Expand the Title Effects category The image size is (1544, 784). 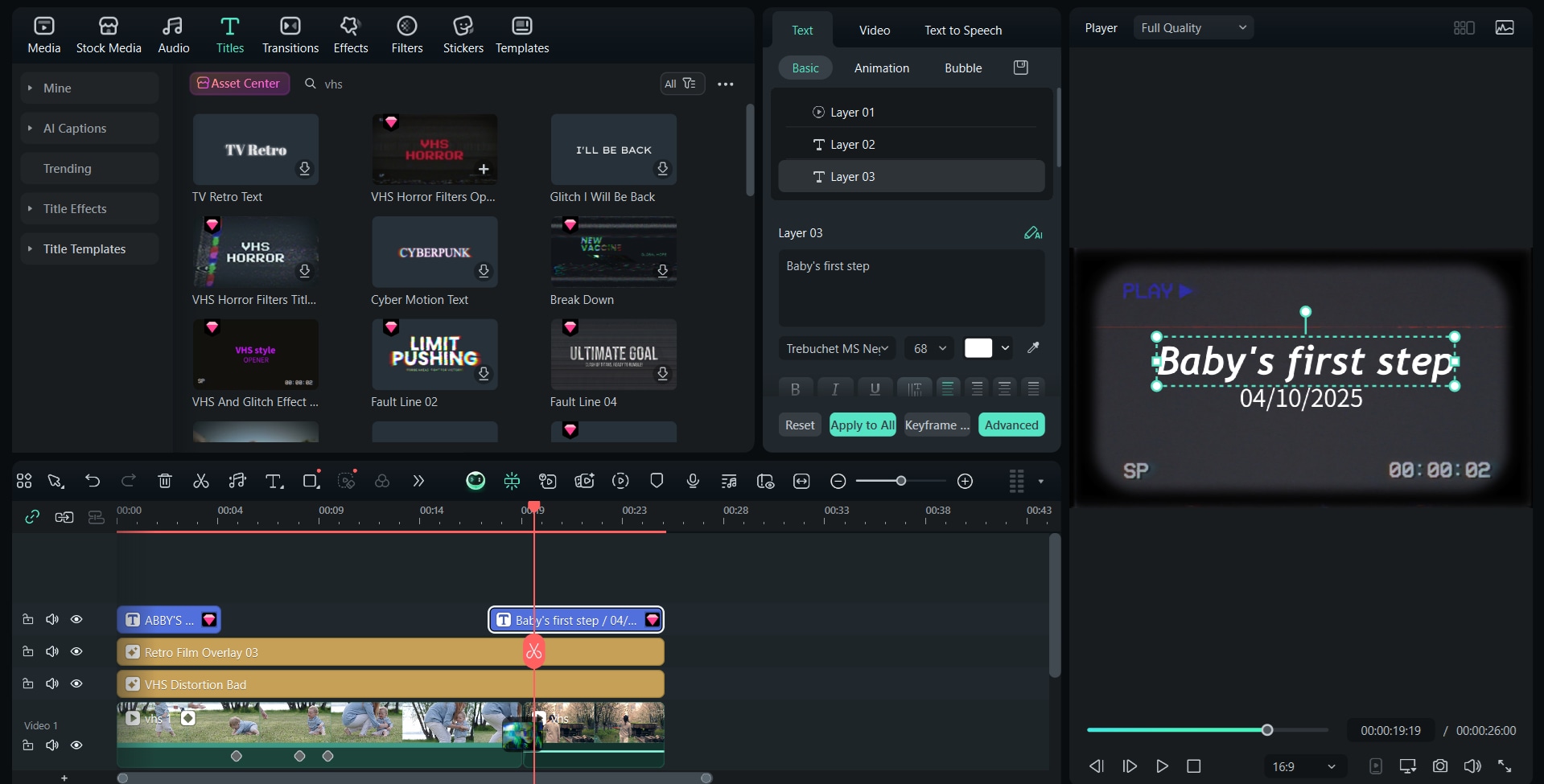(x=89, y=208)
